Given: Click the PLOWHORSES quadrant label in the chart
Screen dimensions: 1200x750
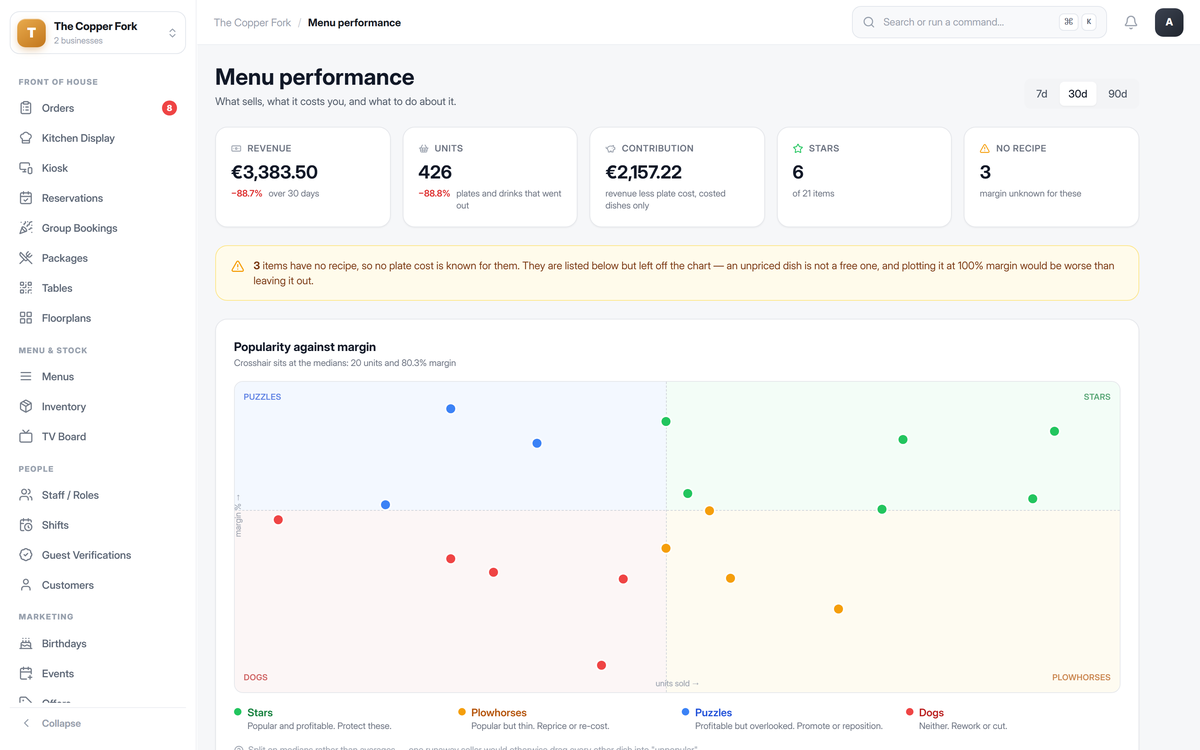Looking at the screenshot, I should coord(1081,677).
